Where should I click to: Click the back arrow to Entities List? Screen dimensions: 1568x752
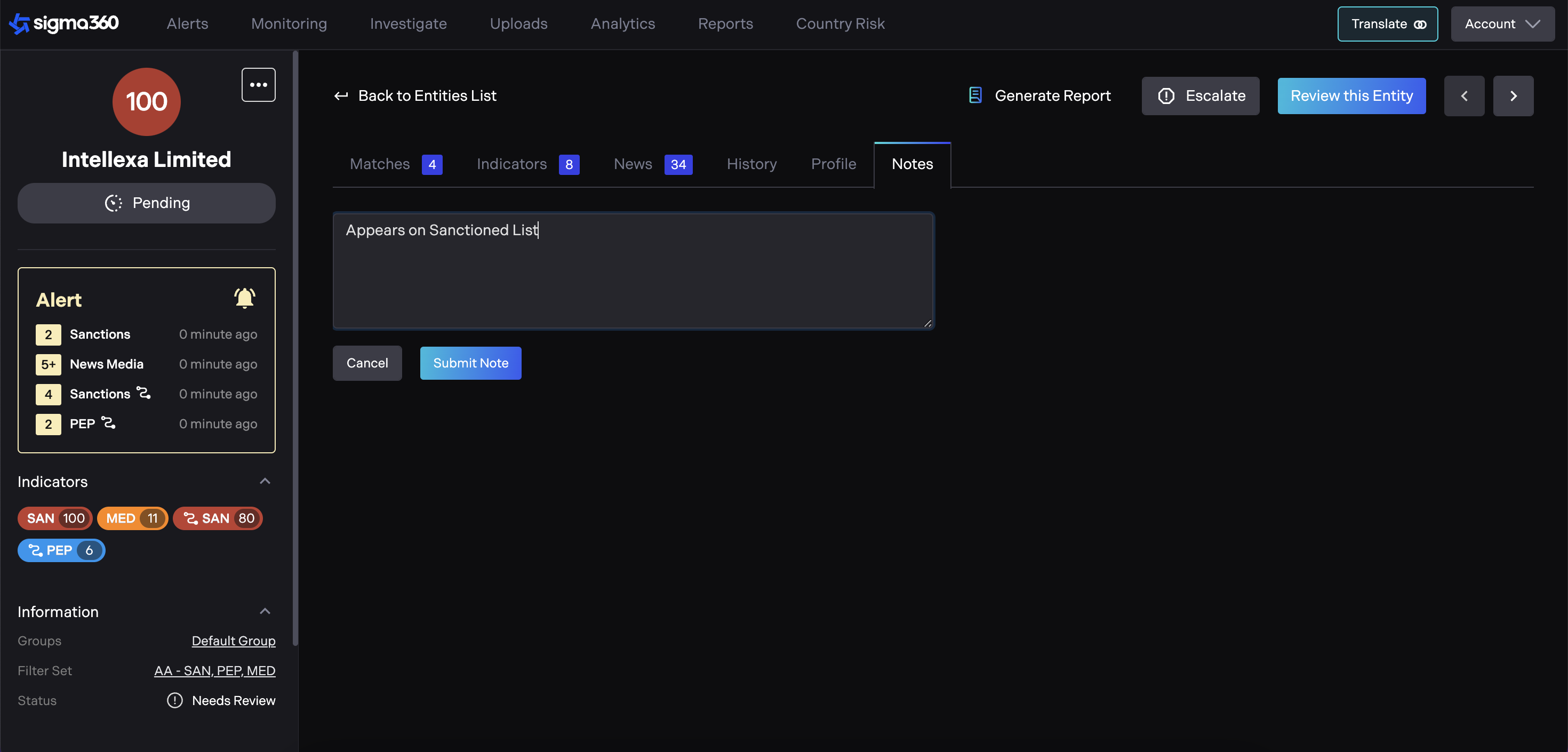click(341, 95)
